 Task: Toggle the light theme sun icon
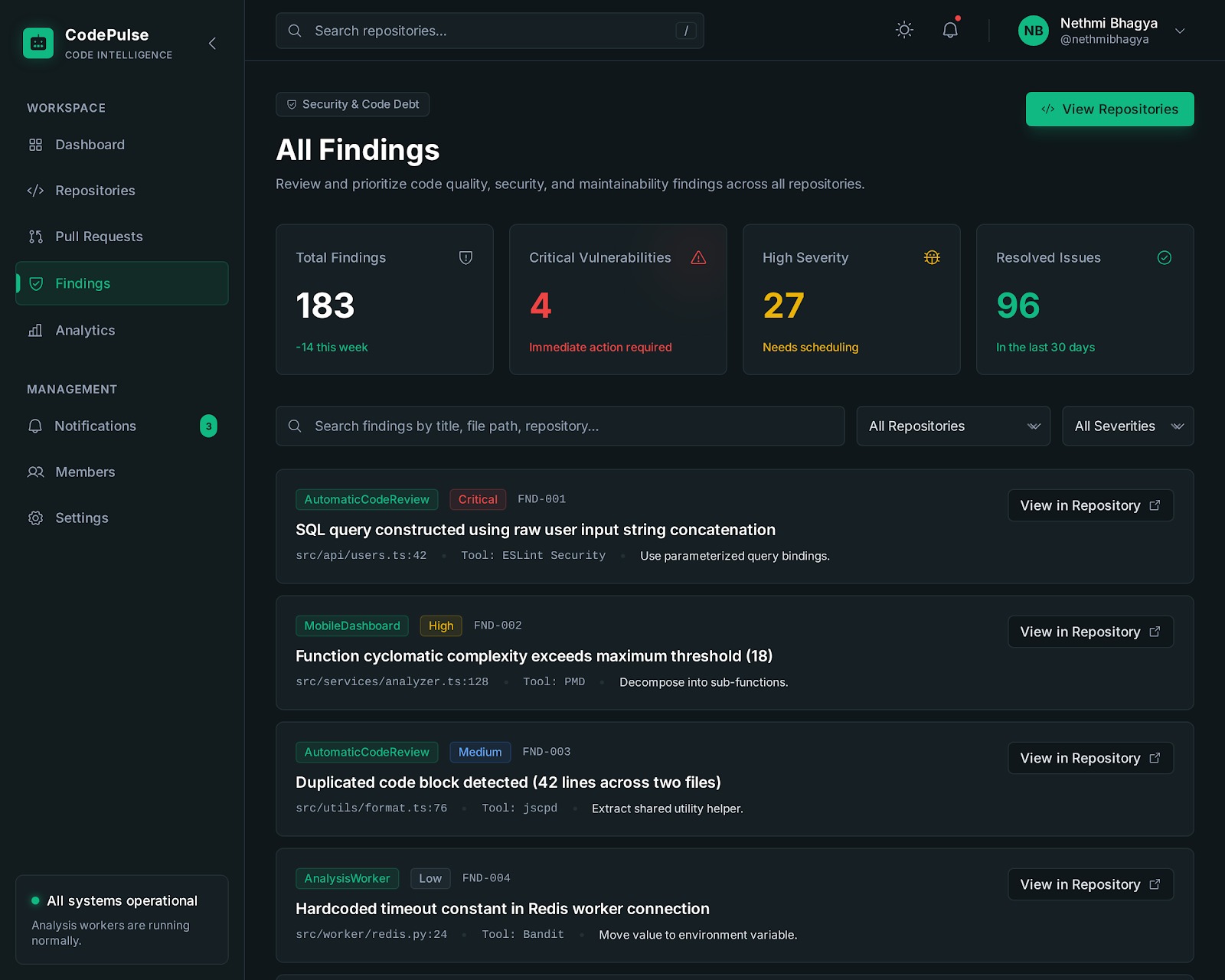[x=904, y=30]
